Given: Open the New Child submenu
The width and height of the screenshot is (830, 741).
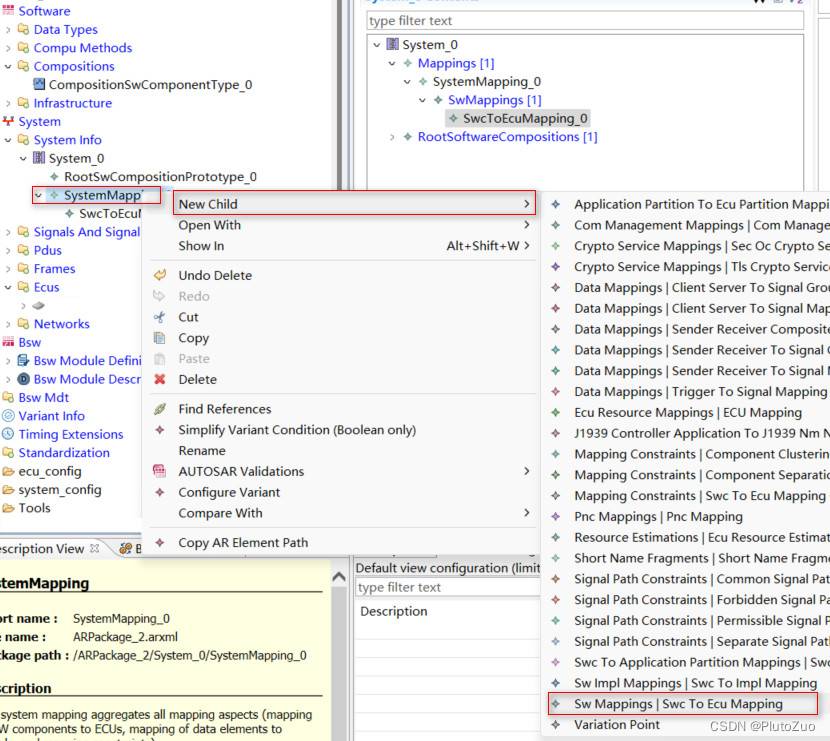Looking at the screenshot, I should 354,204.
